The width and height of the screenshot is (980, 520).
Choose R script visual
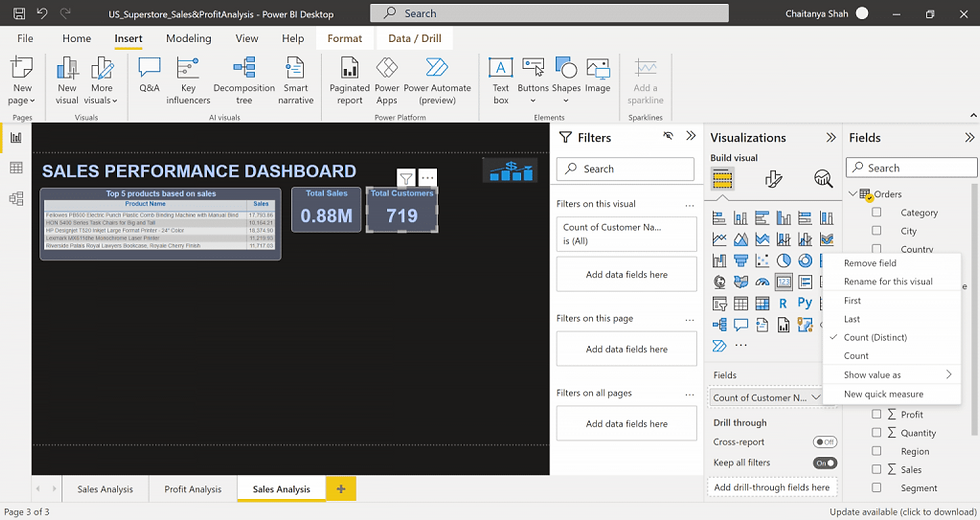pyautogui.click(x=783, y=304)
